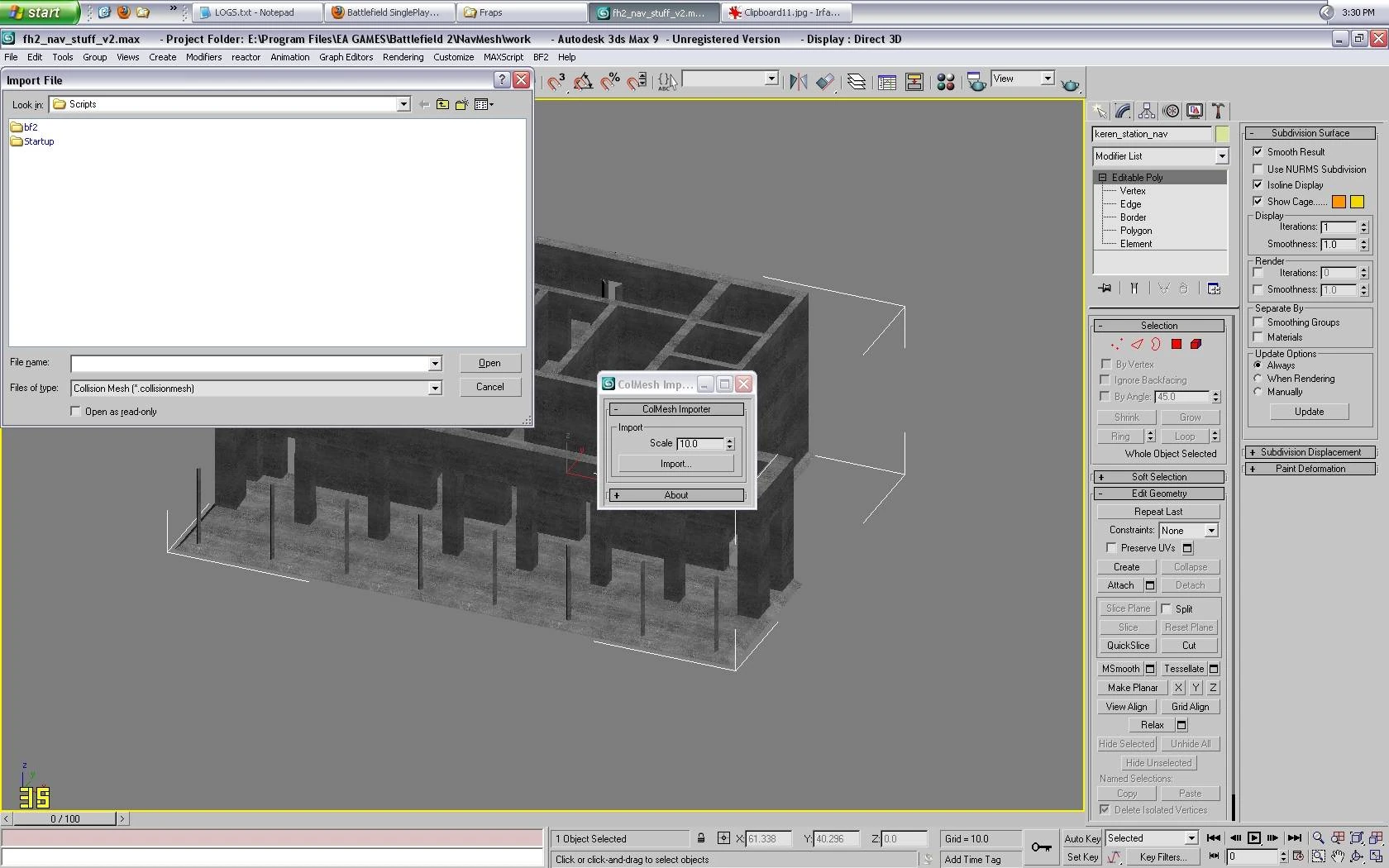
Task: Click the Import... button in ColMesh Importer
Action: (x=675, y=464)
